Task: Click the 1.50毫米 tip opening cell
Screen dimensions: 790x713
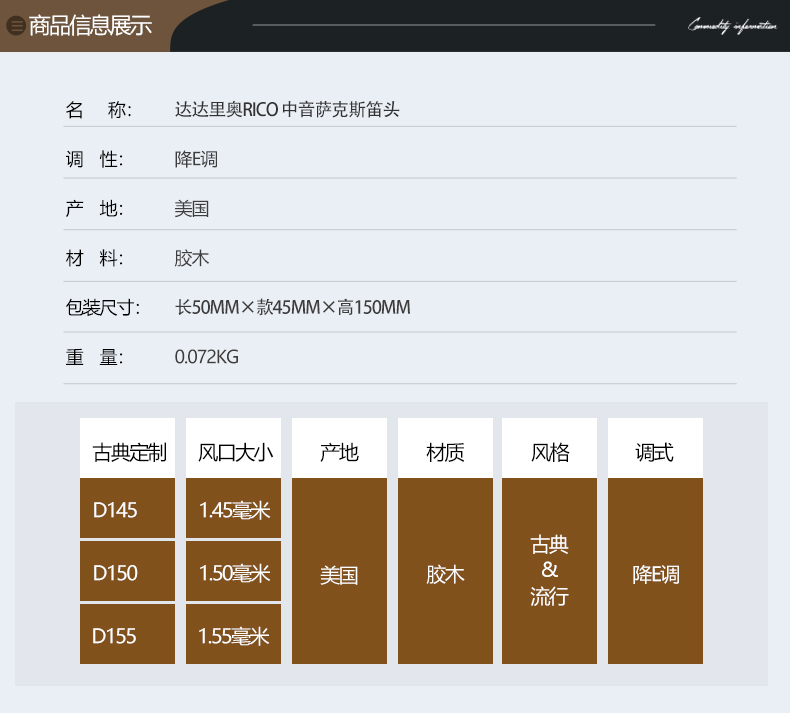Action: pos(233,571)
